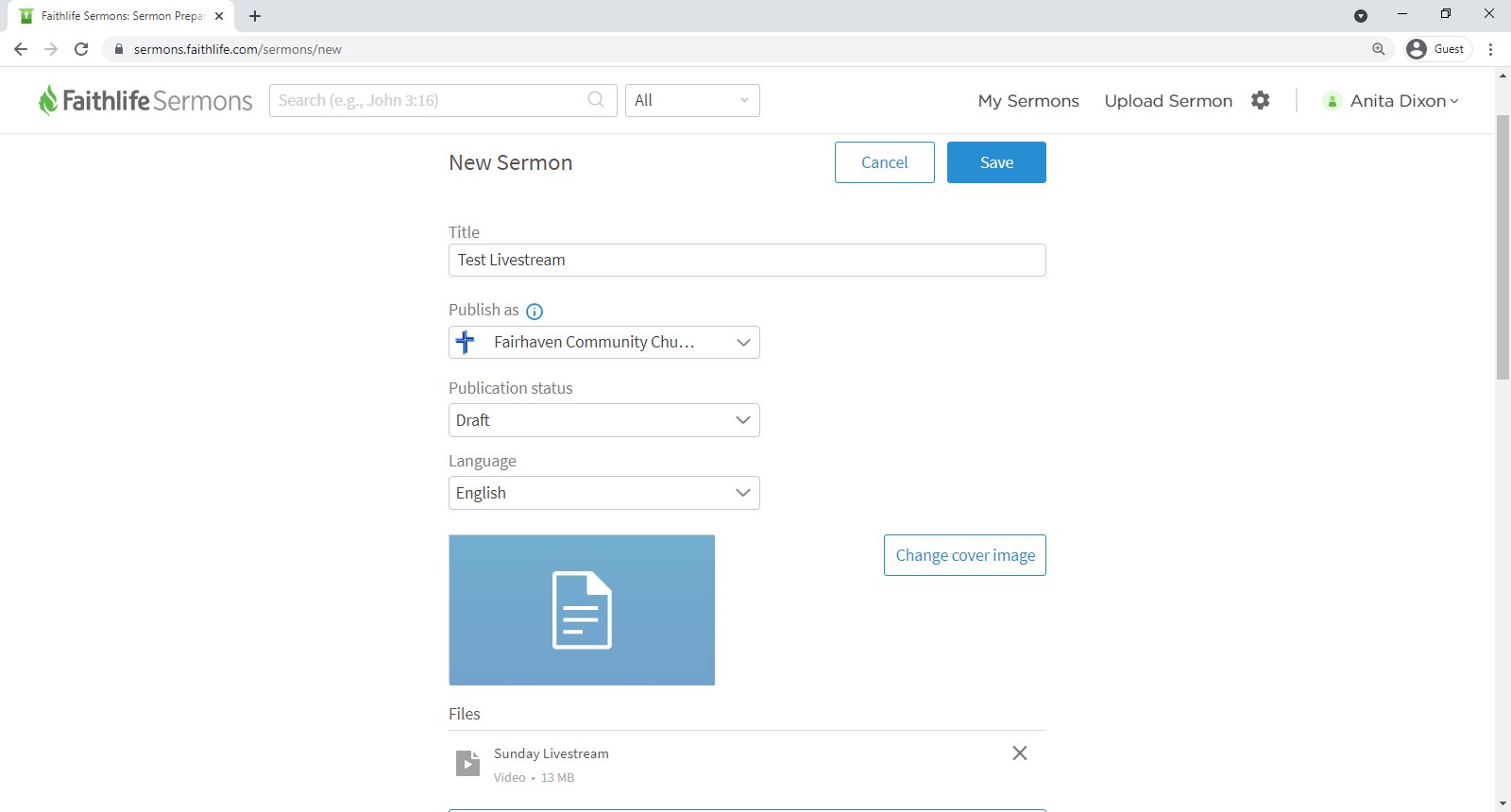Open a new browser tab
1511x812 pixels.
click(x=255, y=16)
